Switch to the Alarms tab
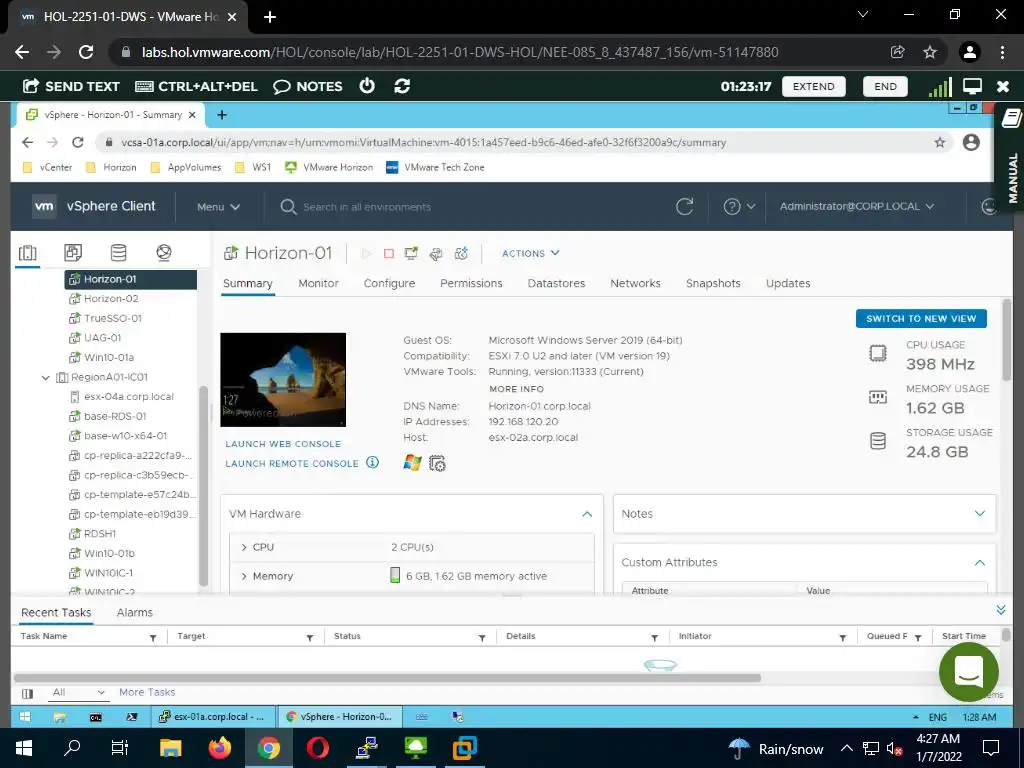Screen dimensions: 1024x768 (135, 613)
